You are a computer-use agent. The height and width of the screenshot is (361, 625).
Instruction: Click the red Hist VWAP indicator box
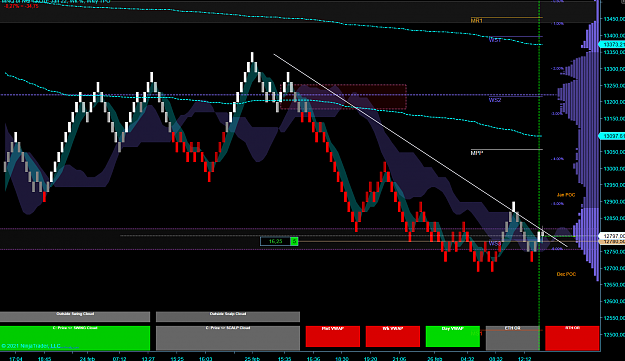pyautogui.click(x=332, y=336)
